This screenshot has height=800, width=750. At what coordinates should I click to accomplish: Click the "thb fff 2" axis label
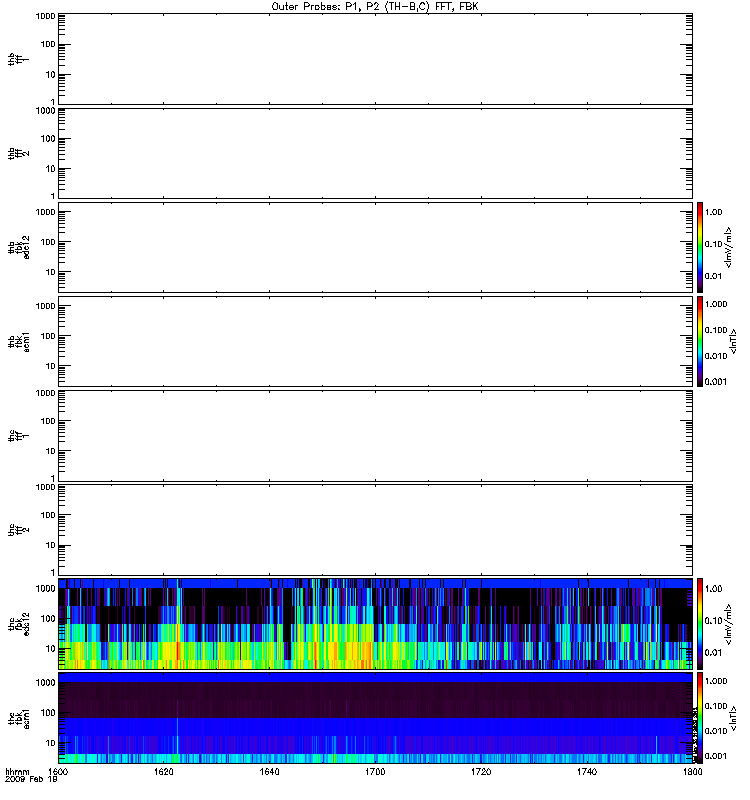point(18,153)
